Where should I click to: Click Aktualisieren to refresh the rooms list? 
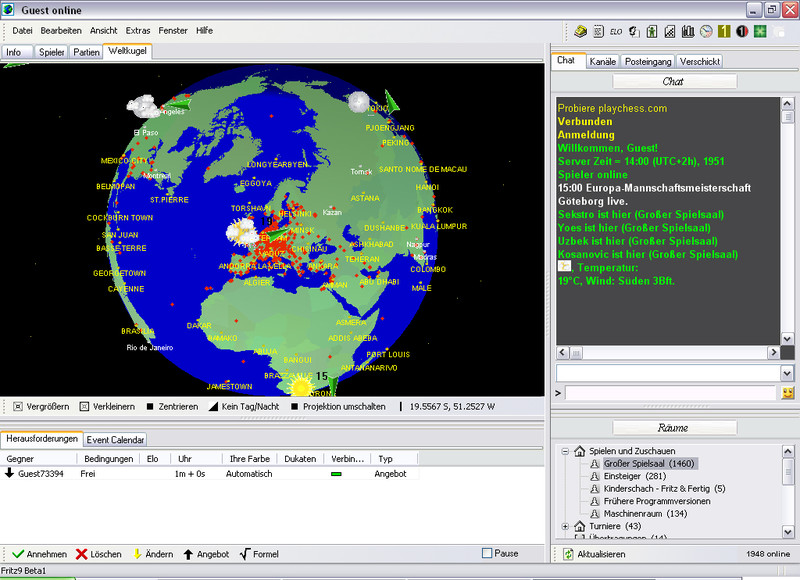[x=596, y=554]
